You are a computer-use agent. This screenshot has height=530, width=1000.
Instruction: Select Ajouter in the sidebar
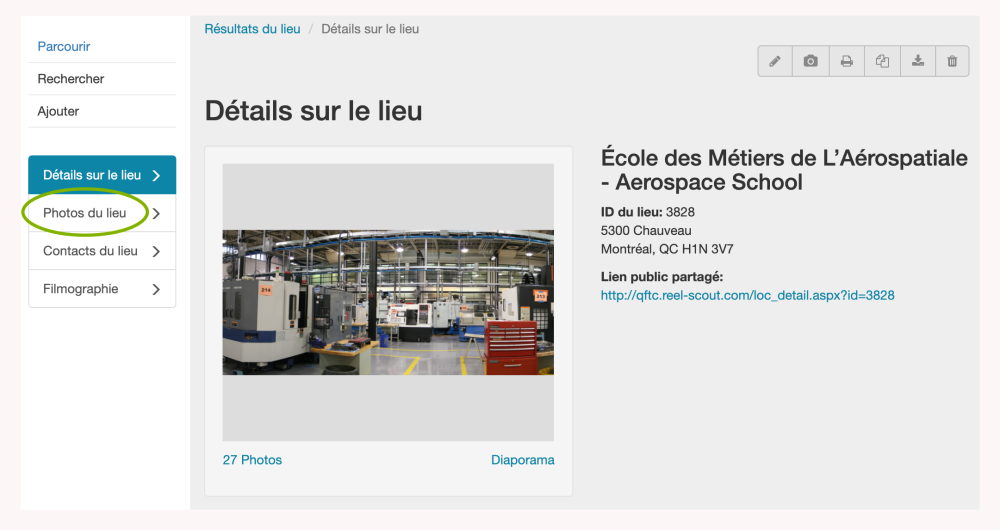[x=58, y=112]
